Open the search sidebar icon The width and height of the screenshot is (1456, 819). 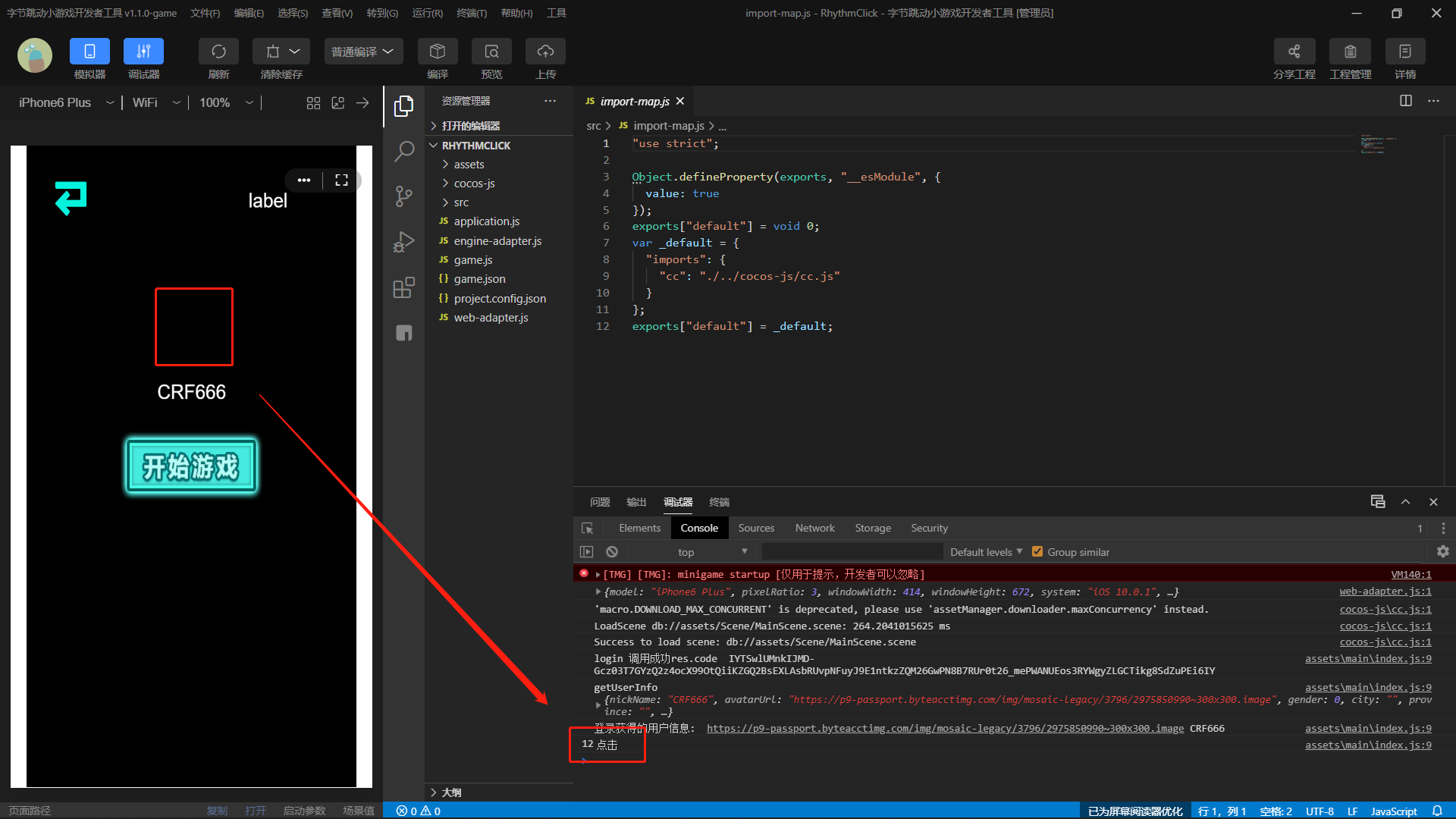click(x=404, y=151)
